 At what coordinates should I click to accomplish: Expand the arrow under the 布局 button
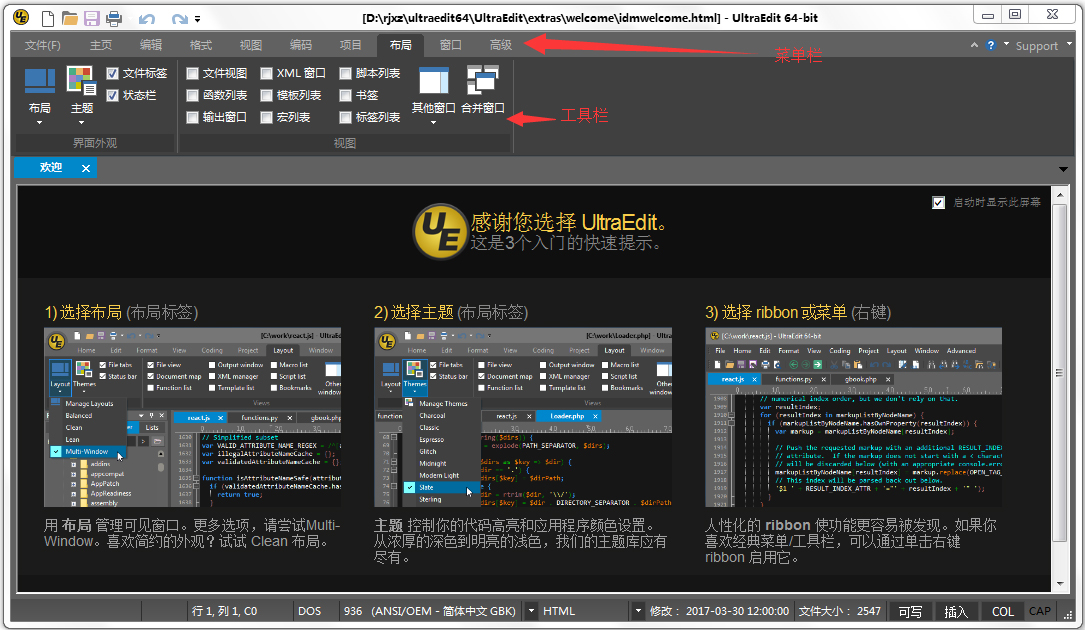click(39, 123)
